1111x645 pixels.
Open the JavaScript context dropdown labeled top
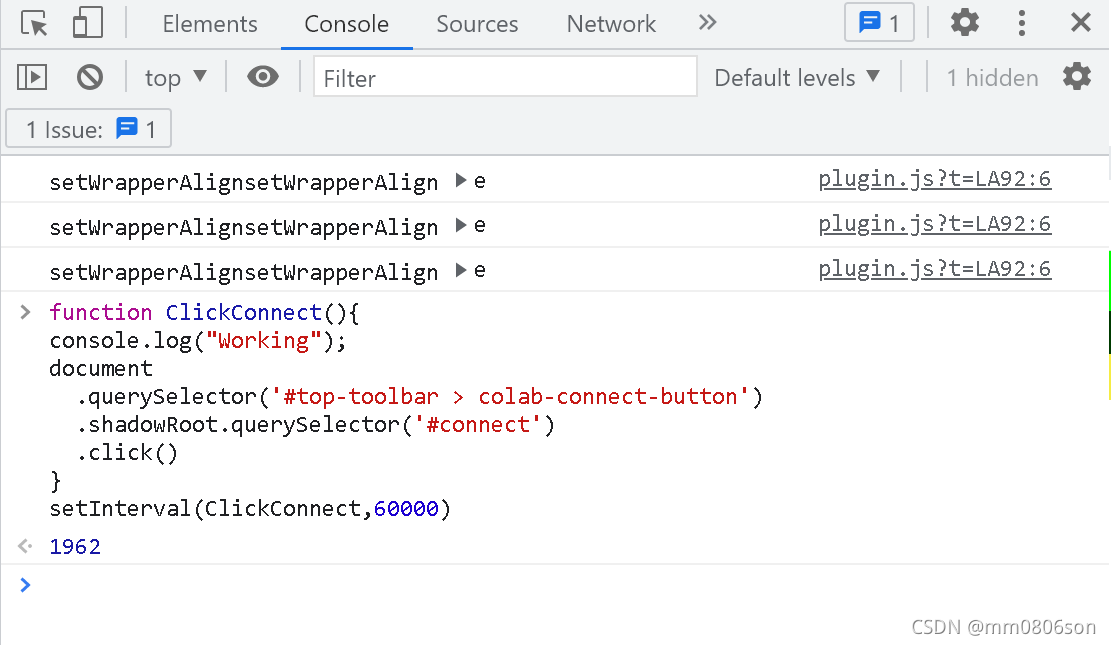point(176,77)
